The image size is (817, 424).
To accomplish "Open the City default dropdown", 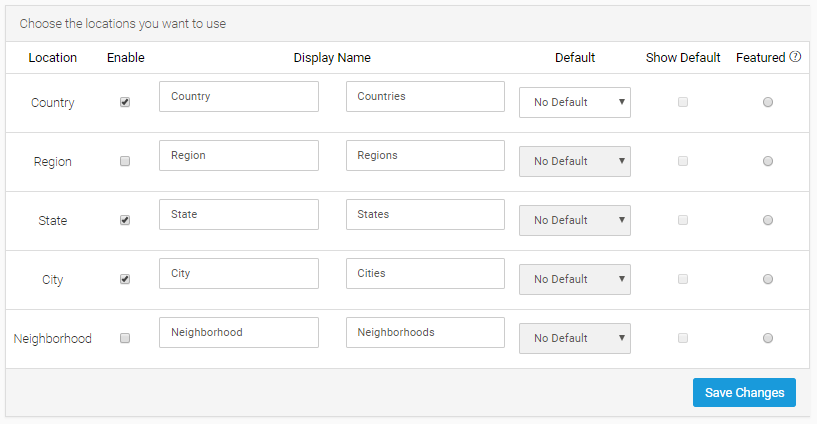I will [x=574, y=279].
